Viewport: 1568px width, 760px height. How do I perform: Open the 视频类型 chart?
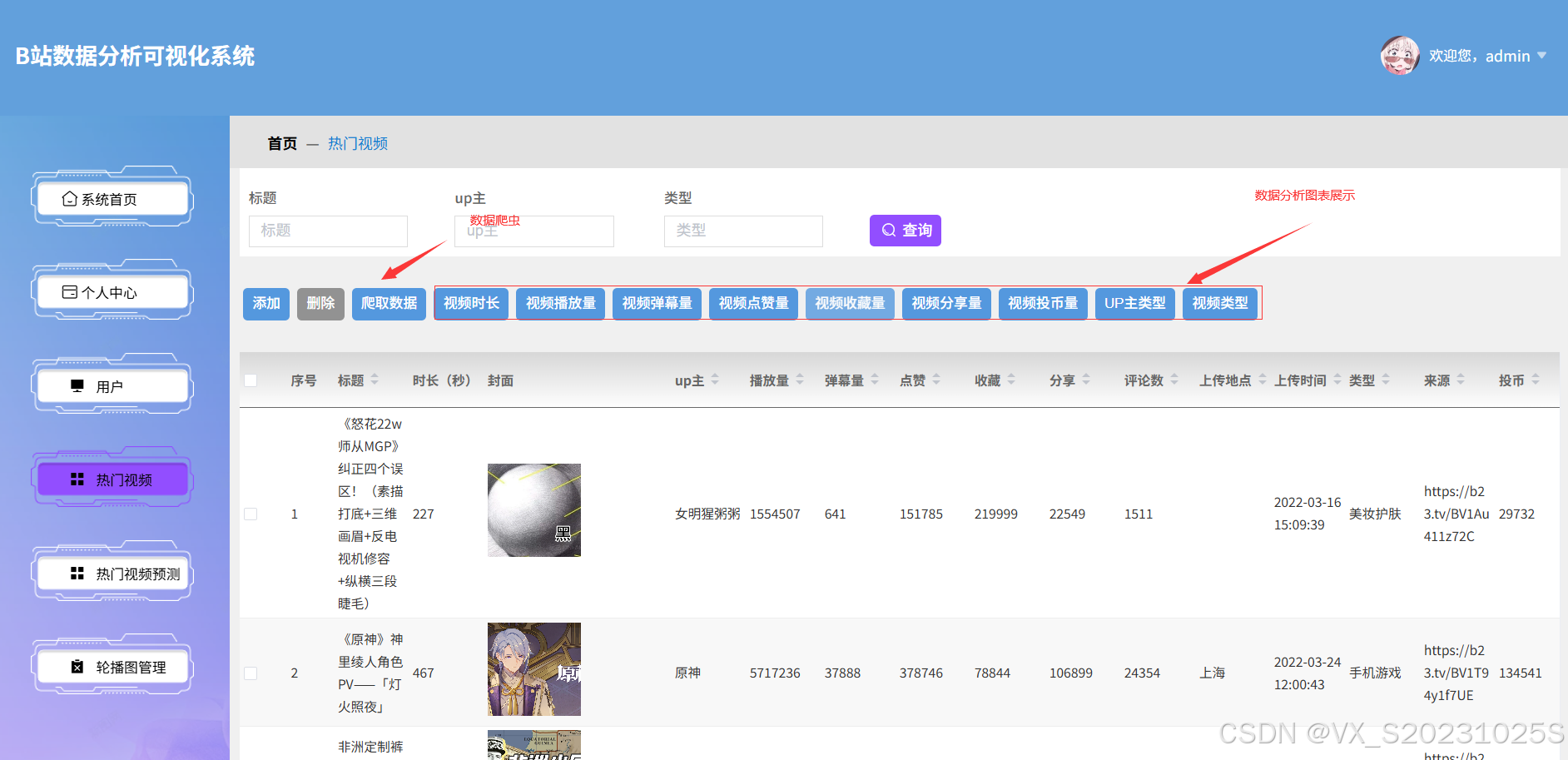point(1220,304)
